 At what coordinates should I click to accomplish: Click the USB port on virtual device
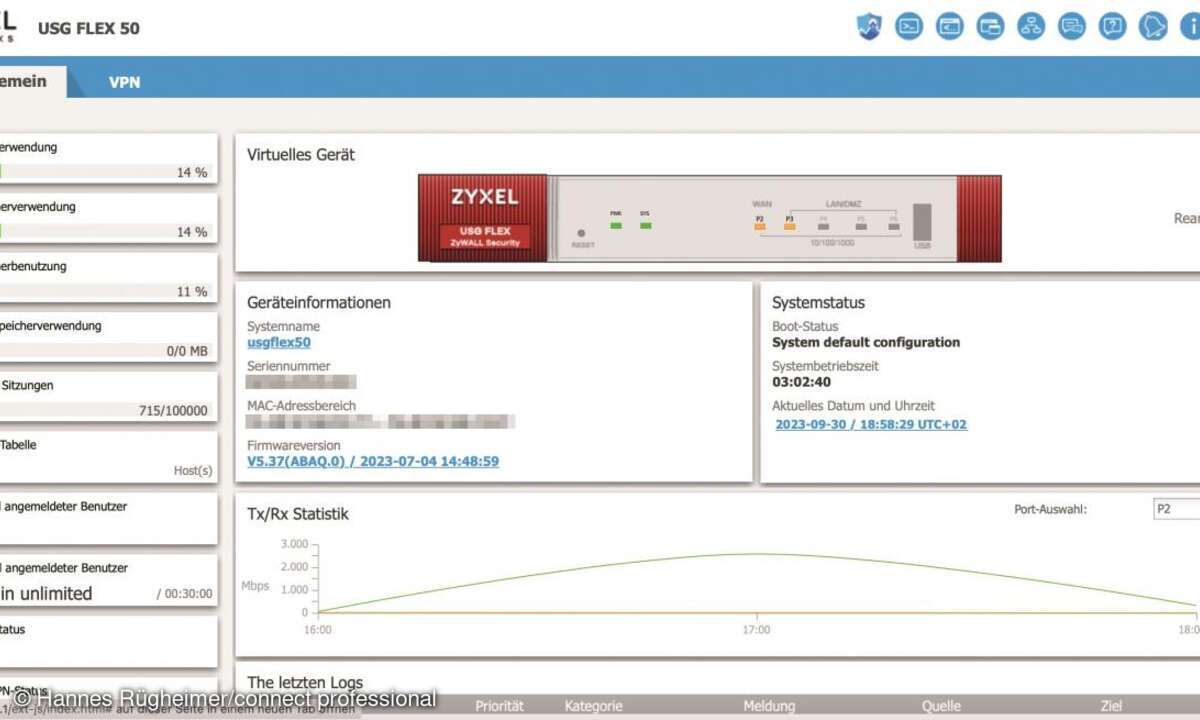(922, 222)
